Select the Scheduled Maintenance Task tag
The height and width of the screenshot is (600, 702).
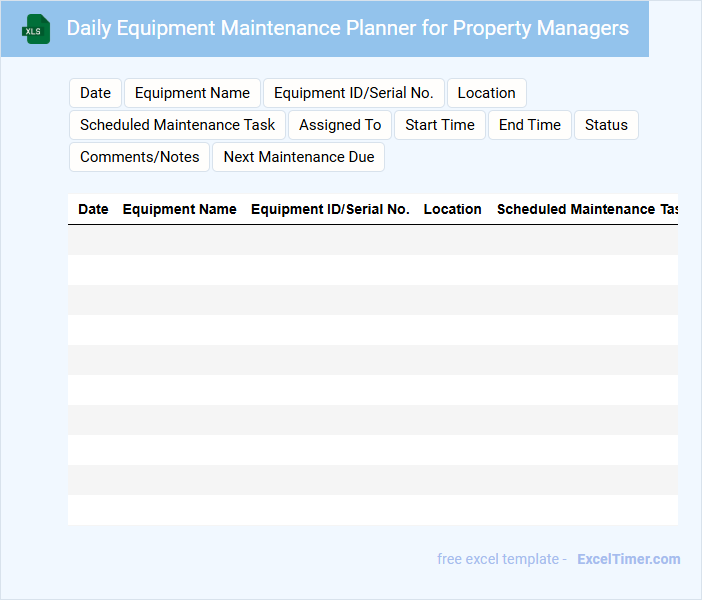(177, 125)
